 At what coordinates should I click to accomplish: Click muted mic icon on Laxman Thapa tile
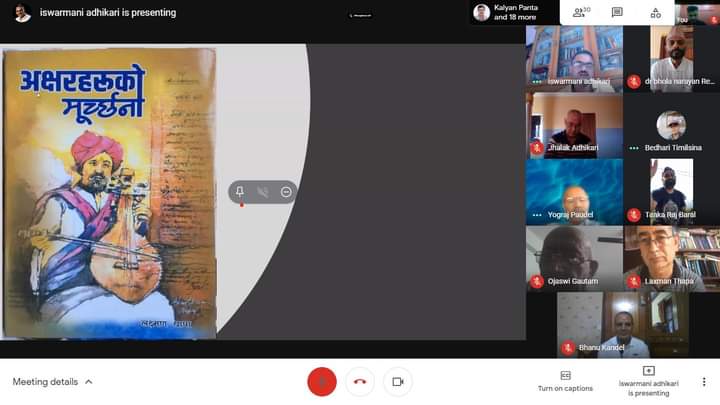634,281
